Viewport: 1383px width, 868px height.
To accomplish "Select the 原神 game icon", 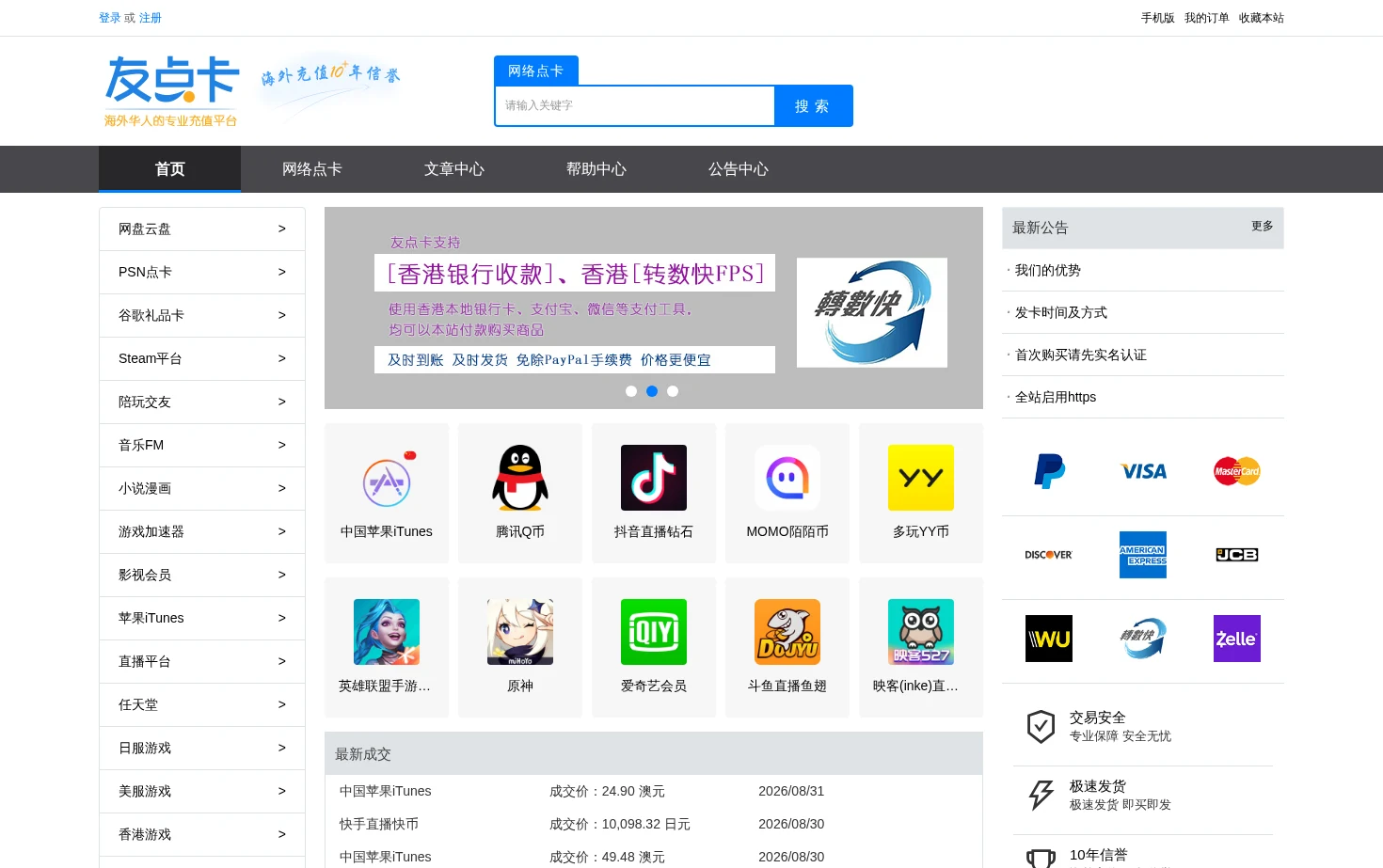I will point(520,632).
